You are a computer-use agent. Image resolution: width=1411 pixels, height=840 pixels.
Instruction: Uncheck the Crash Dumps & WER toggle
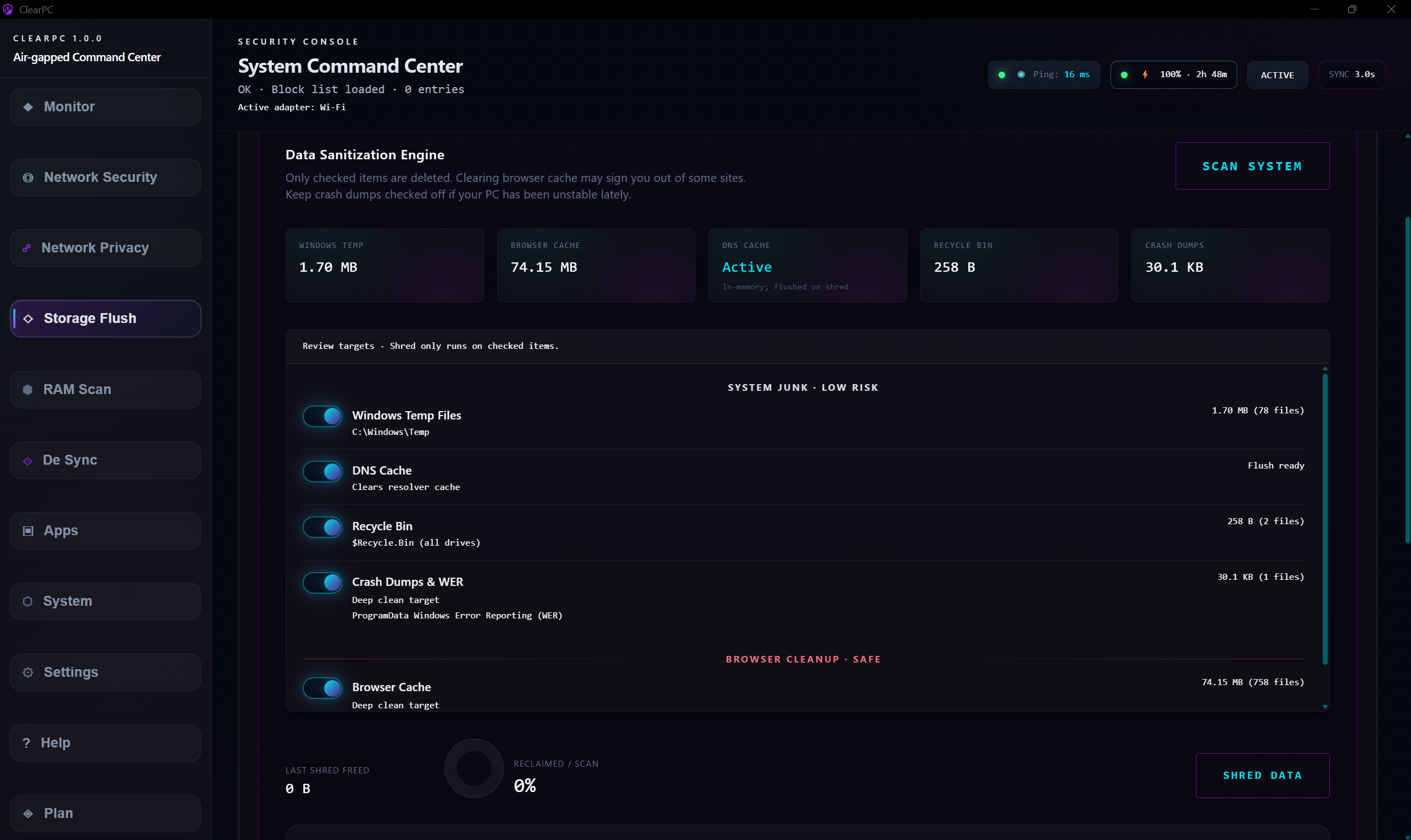coord(322,583)
